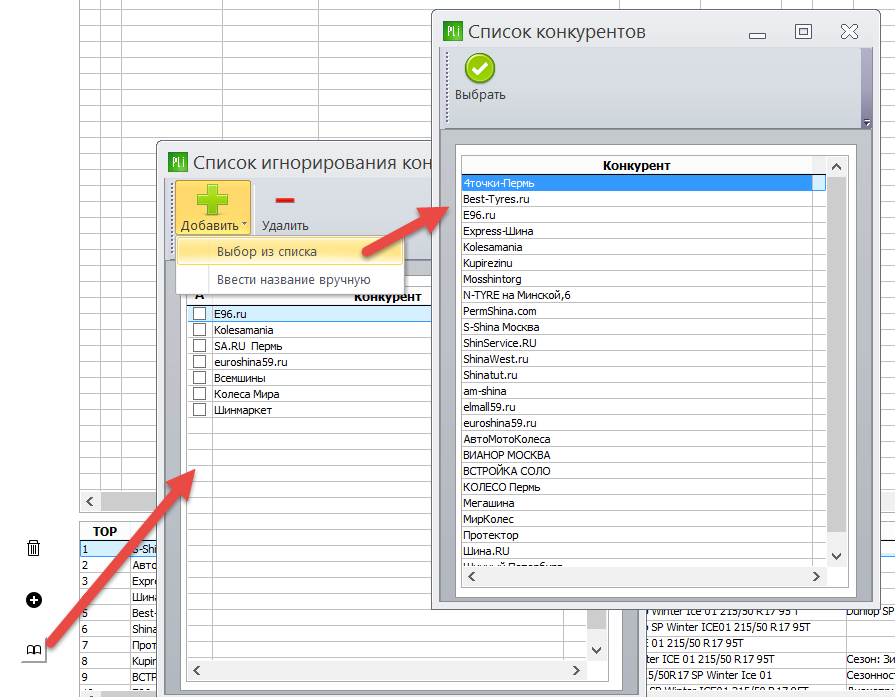Open toolbar overflow arrow in Список конкурентов
This screenshot has height=697, width=895.
click(x=866, y=122)
